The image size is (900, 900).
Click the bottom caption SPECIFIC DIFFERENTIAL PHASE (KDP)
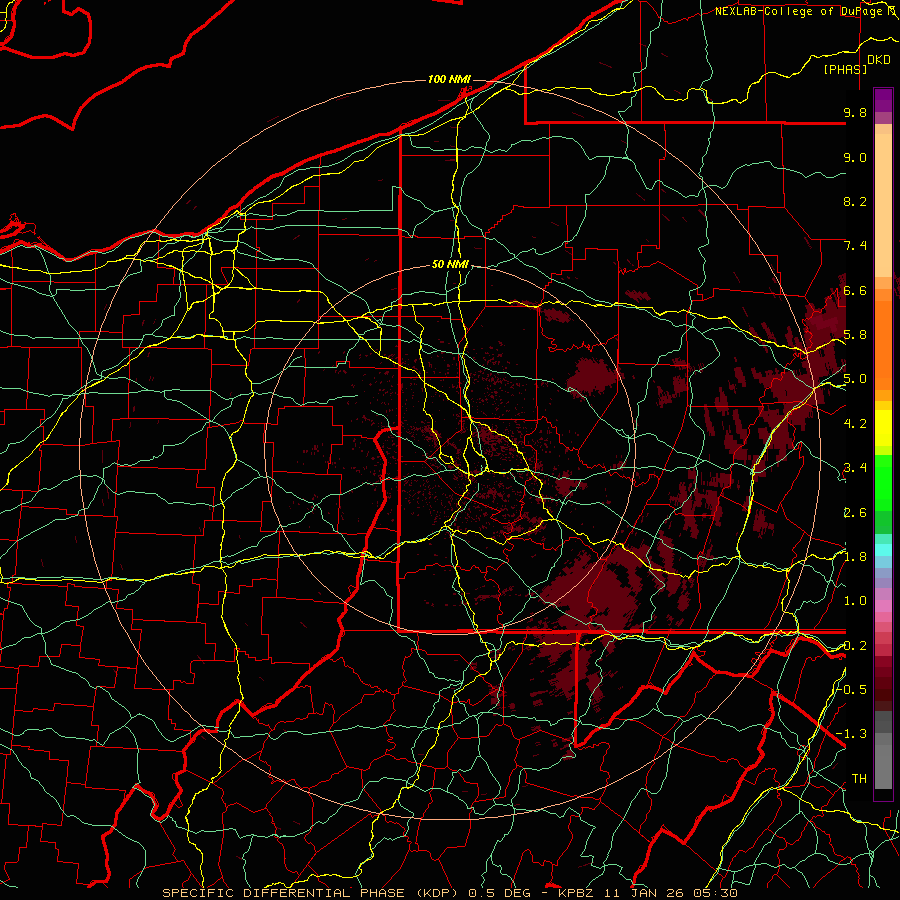[310, 893]
